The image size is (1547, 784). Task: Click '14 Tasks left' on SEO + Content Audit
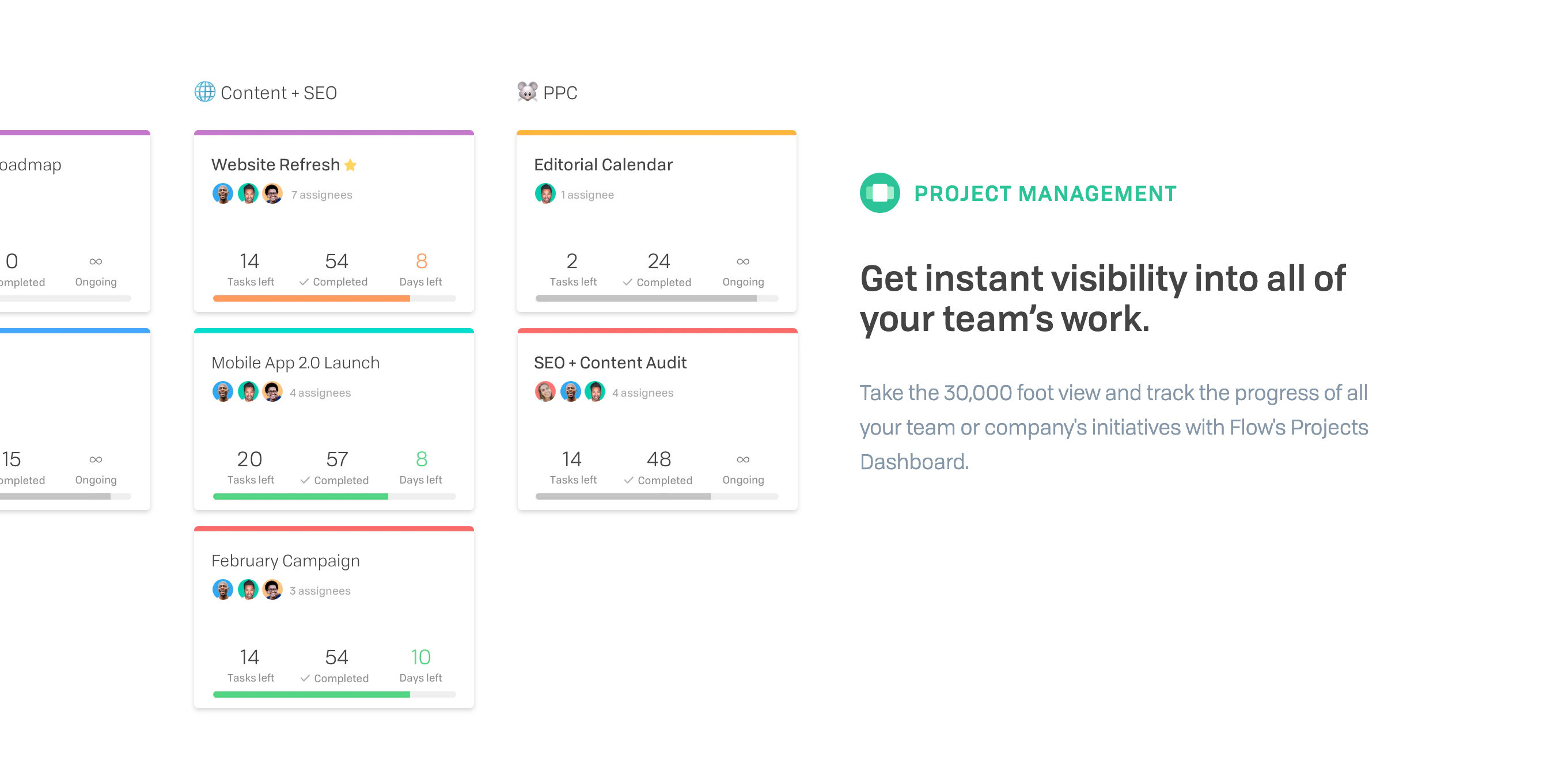tap(573, 467)
